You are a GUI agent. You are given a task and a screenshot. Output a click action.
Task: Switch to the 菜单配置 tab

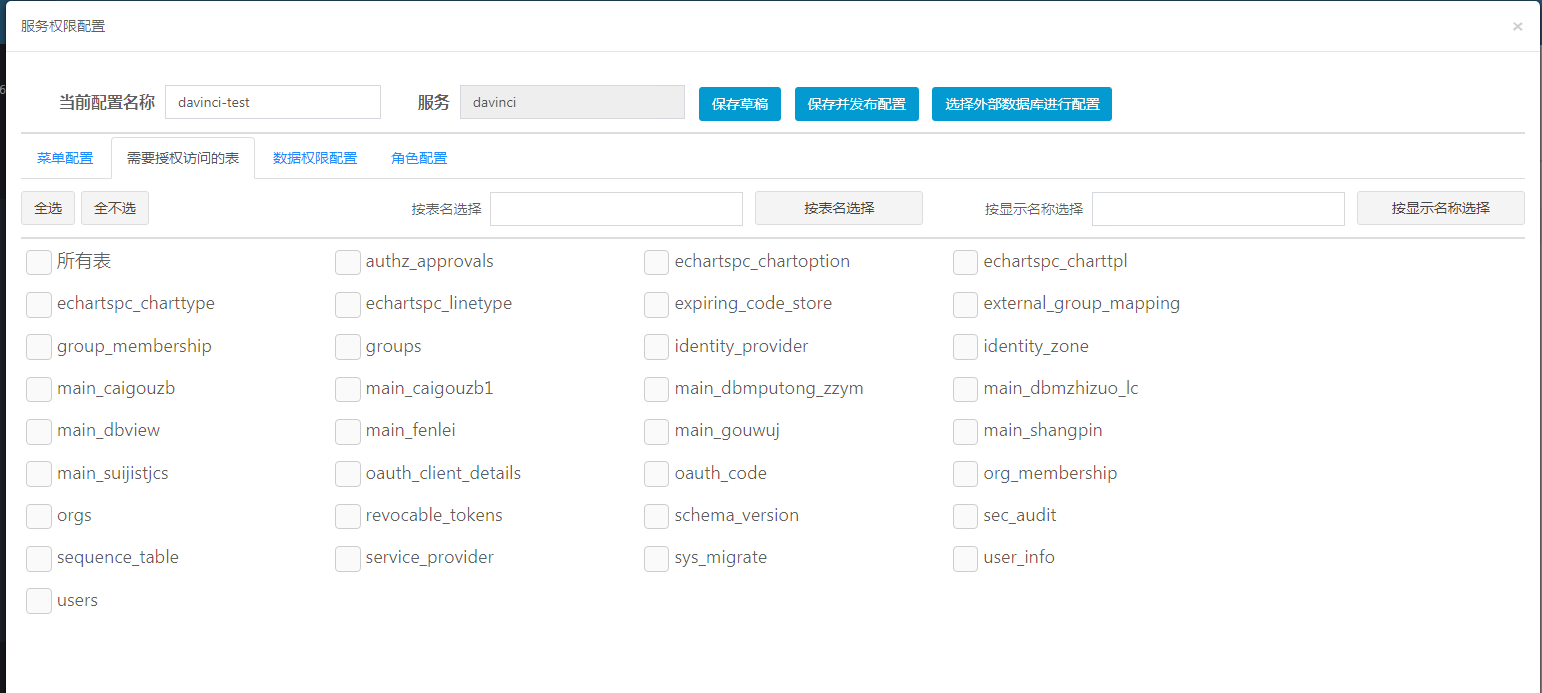(65, 158)
